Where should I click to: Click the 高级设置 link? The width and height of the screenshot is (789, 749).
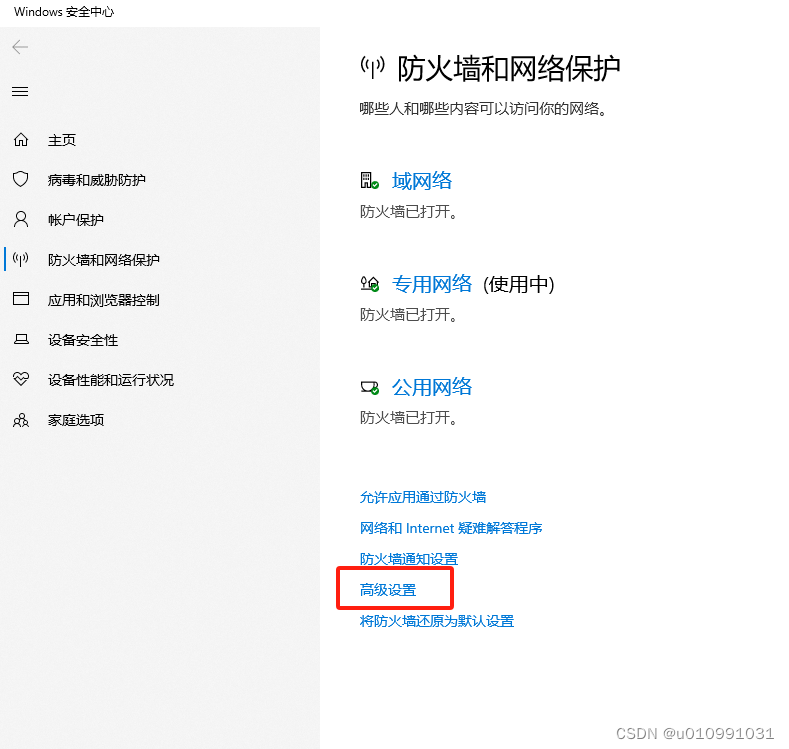[388, 590]
